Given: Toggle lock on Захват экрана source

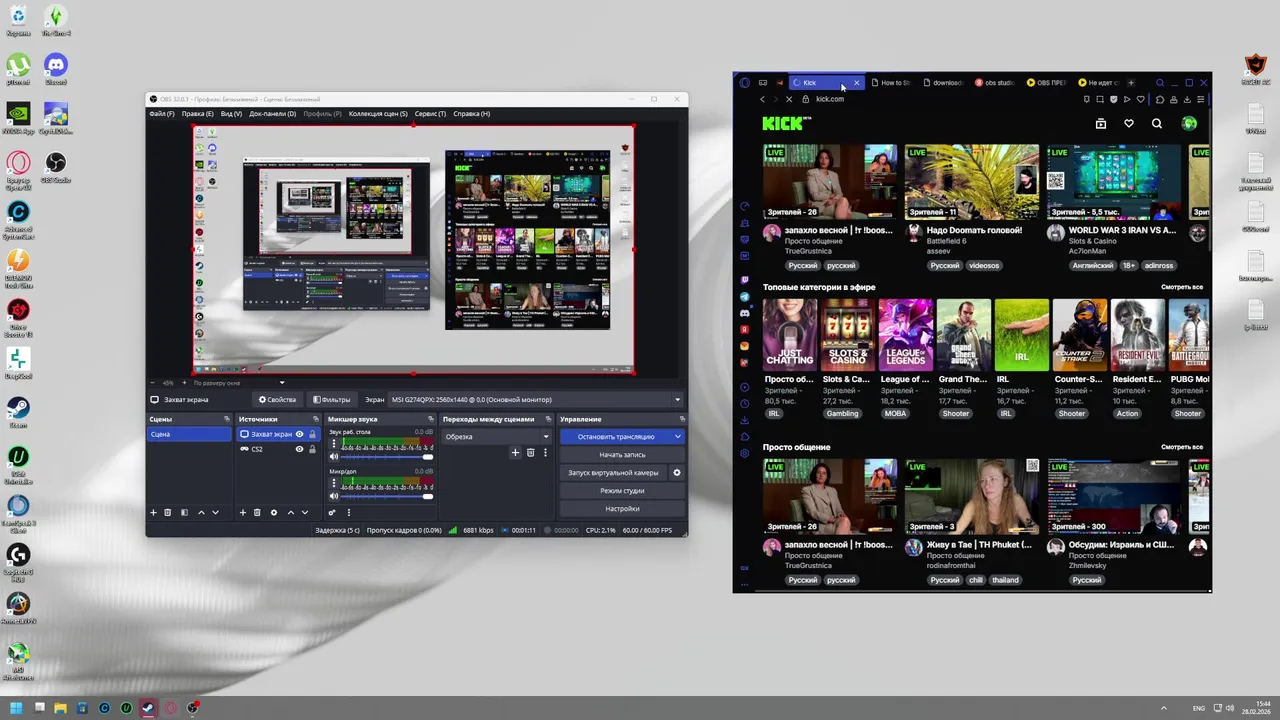Looking at the screenshot, I should pos(312,434).
